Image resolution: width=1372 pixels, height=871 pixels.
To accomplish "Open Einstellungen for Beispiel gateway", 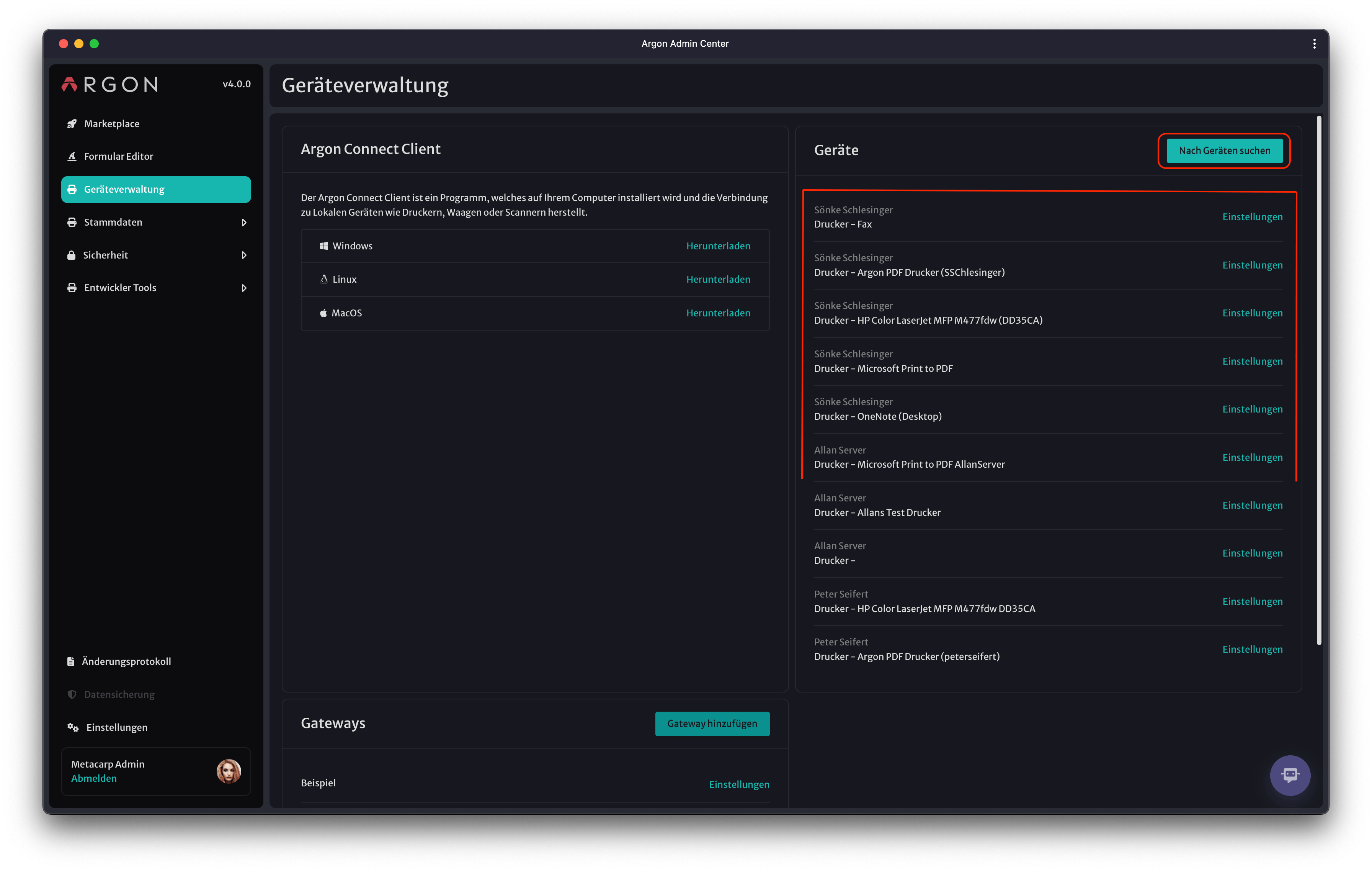I will (x=739, y=785).
